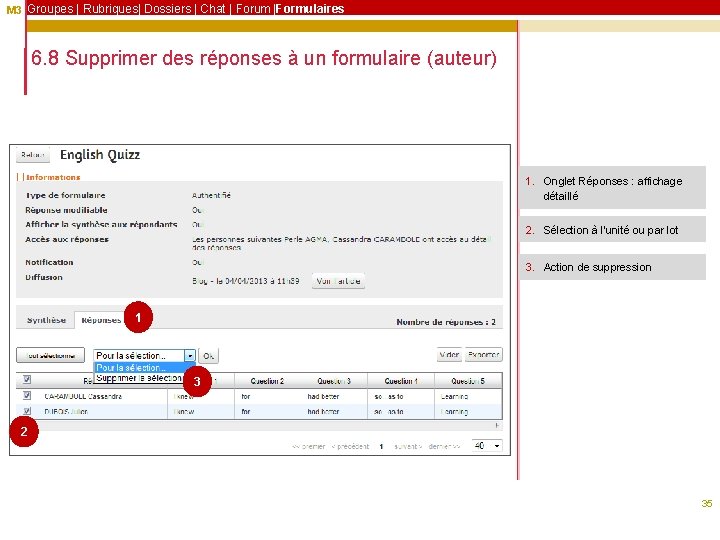Click page number 1 in pagination
This screenshot has width=720, height=540.
(381, 446)
